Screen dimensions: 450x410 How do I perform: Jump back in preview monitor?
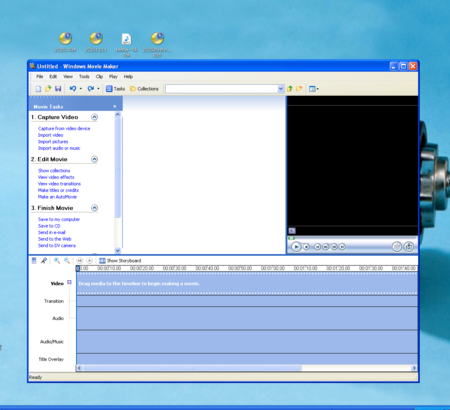pyautogui.click(x=317, y=247)
